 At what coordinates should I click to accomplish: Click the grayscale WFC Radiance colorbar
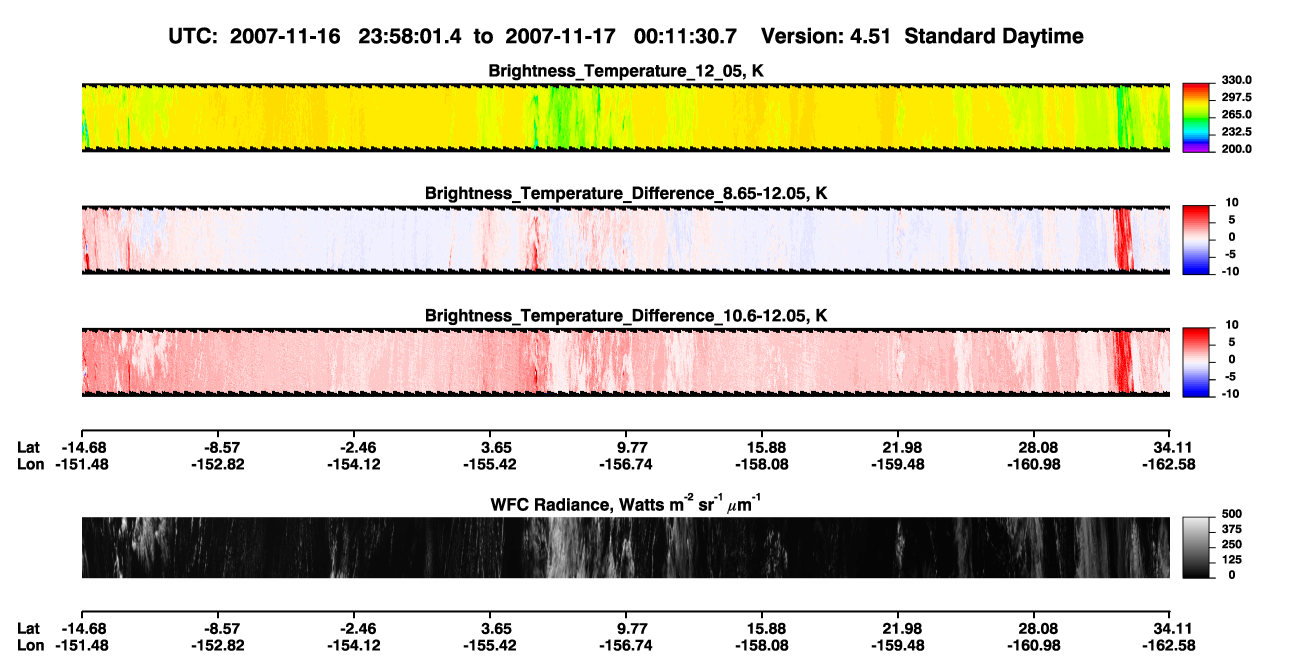click(1197, 547)
